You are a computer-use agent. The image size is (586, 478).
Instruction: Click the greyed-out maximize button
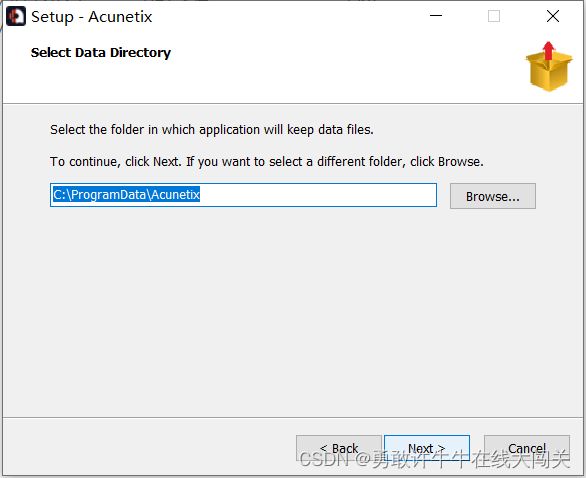[494, 16]
